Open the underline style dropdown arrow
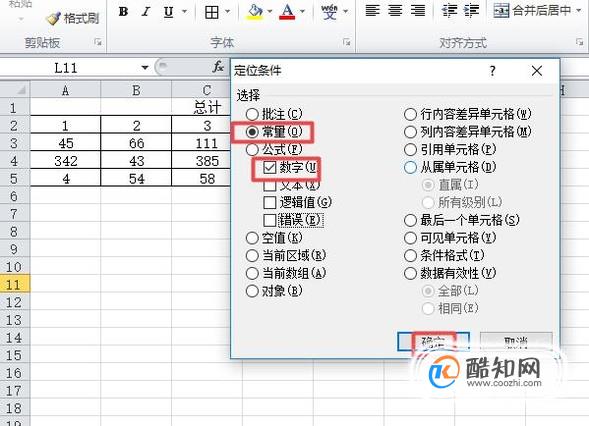 (184, 12)
